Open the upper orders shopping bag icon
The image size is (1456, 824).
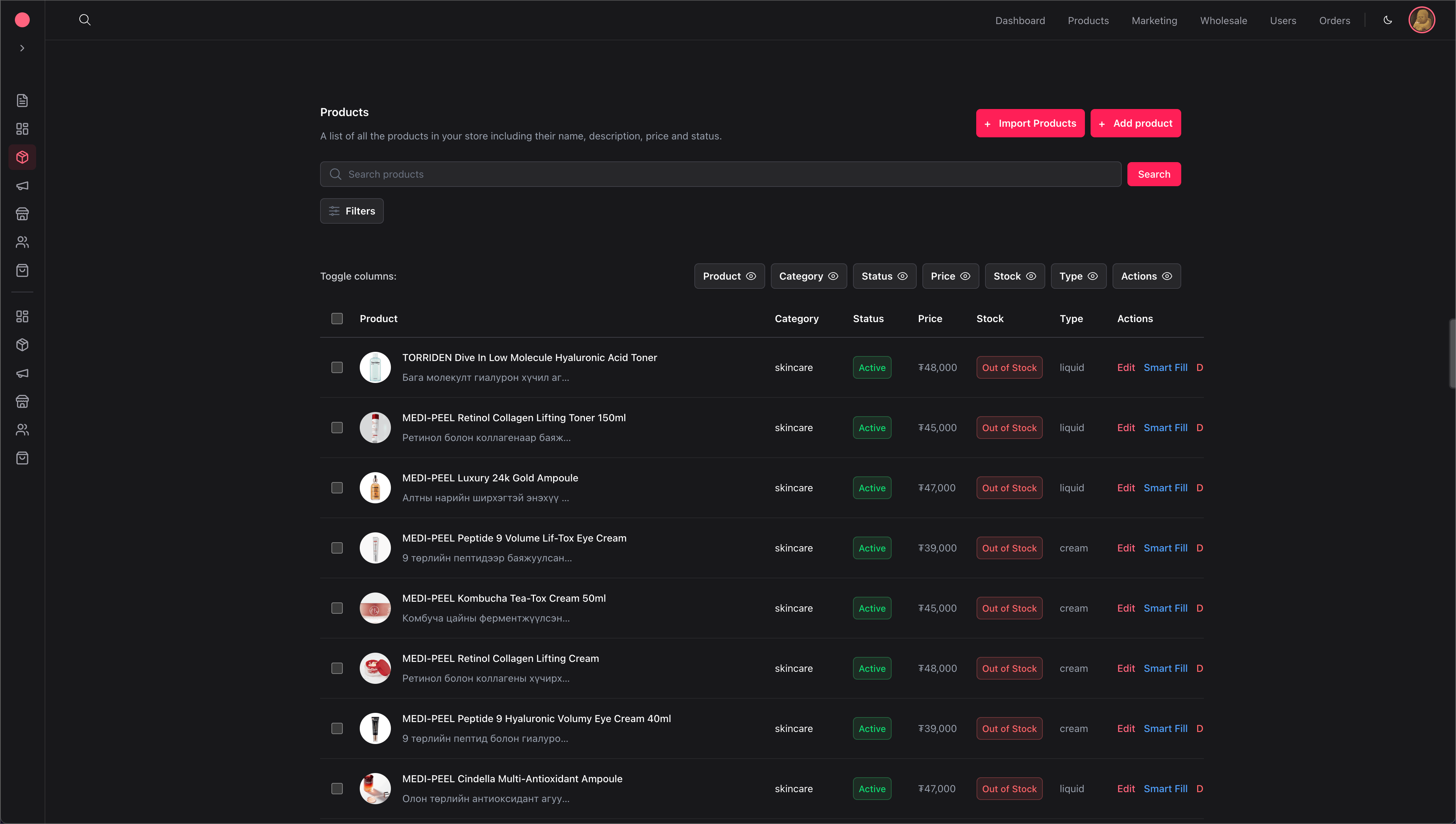pos(22,270)
